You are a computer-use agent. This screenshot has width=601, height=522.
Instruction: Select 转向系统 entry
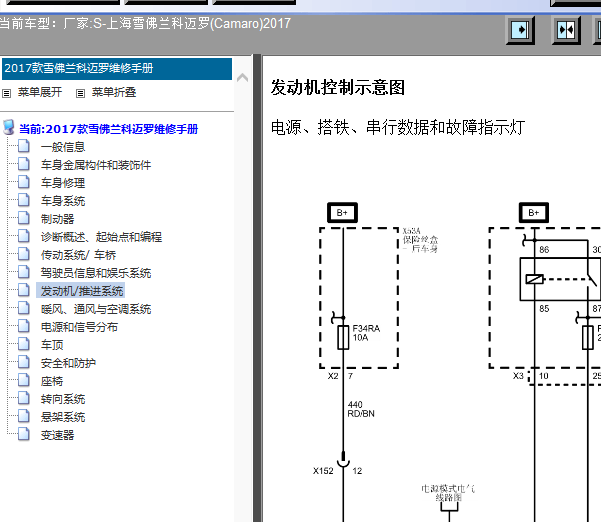click(x=63, y=399)
